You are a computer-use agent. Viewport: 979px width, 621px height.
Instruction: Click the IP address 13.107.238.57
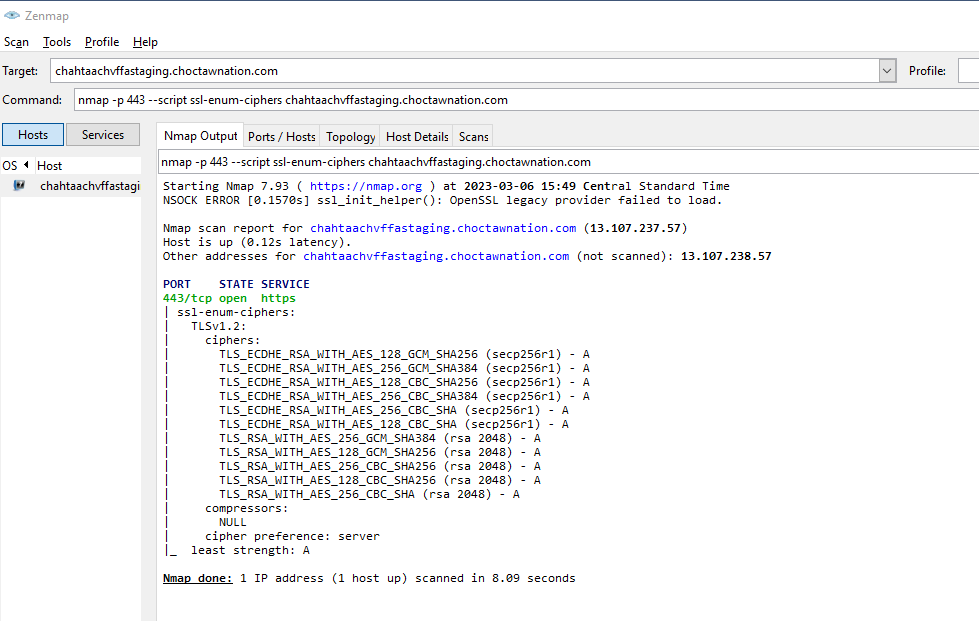[726, 256]
